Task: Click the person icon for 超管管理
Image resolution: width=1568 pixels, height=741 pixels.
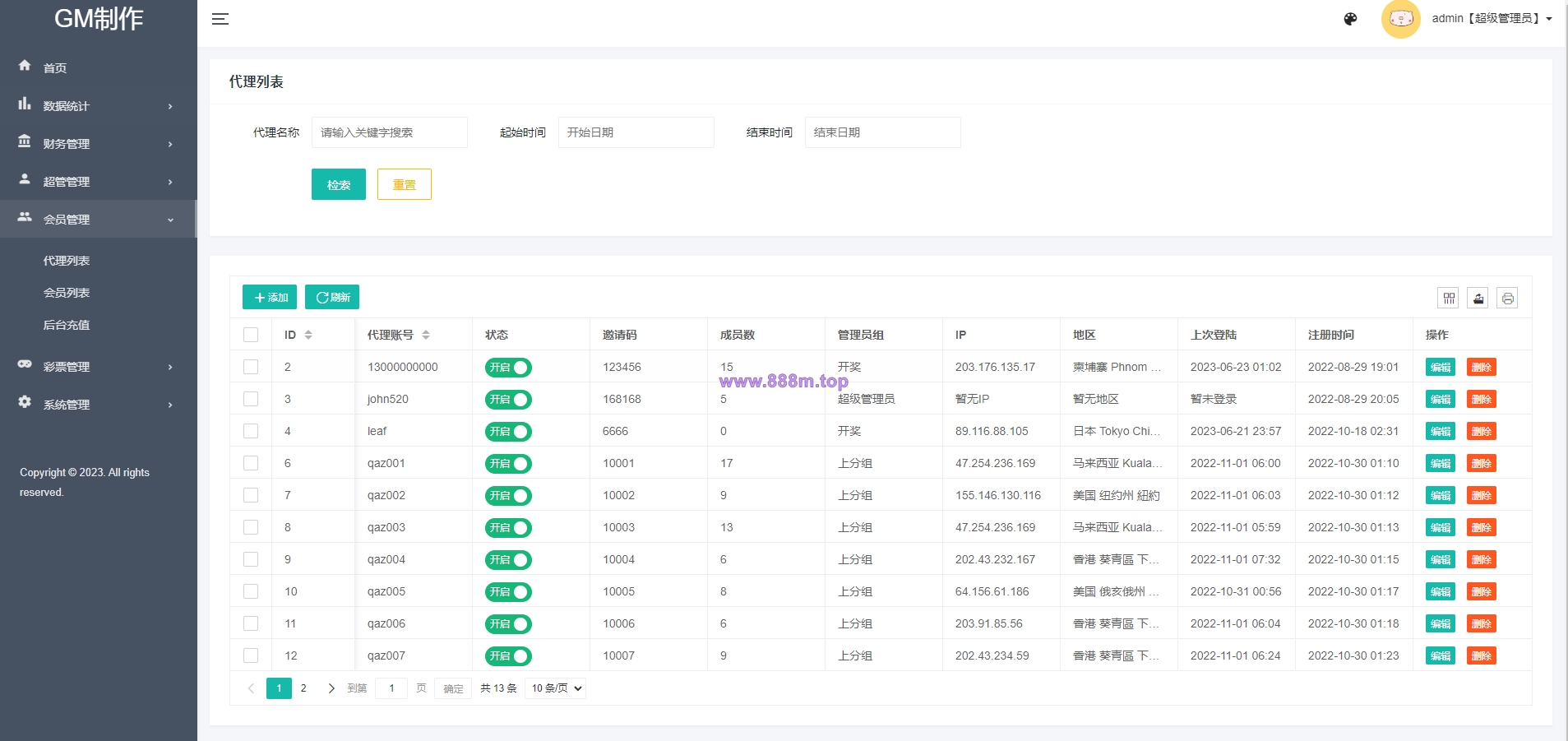Action: [25, 179]
